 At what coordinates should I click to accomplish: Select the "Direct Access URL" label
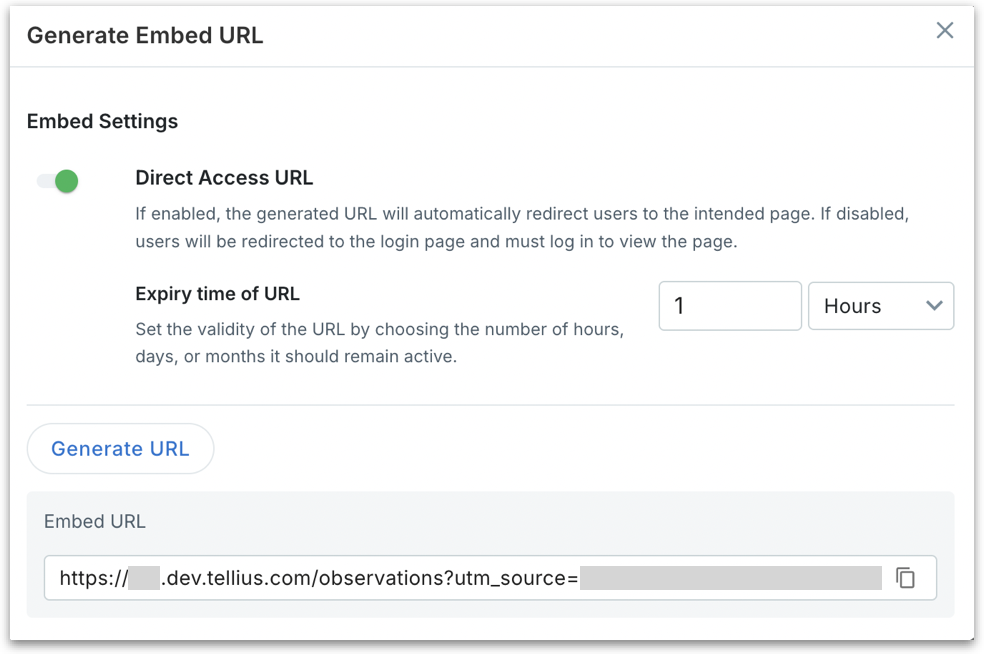[x=224, y=178]
